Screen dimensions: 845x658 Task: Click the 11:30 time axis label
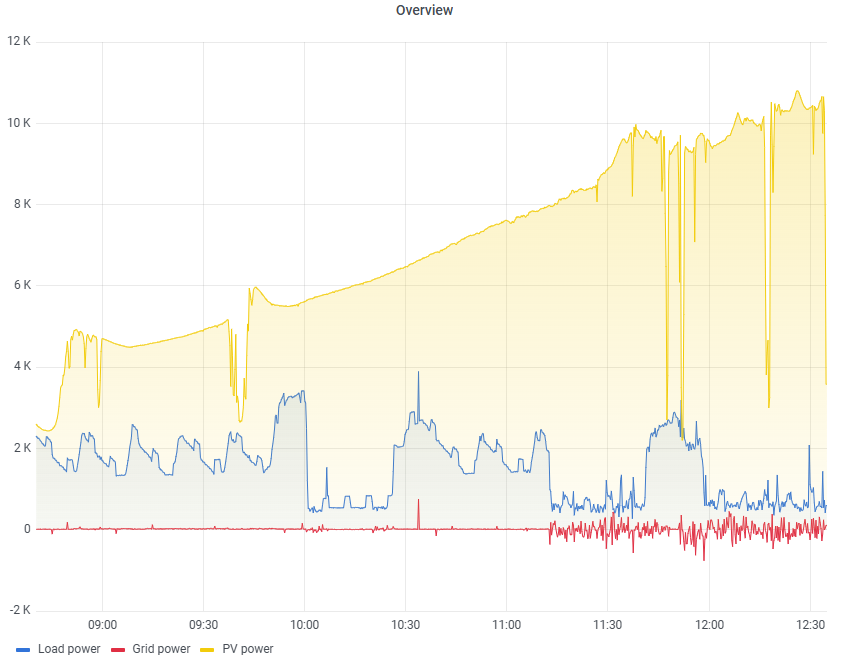608,625
